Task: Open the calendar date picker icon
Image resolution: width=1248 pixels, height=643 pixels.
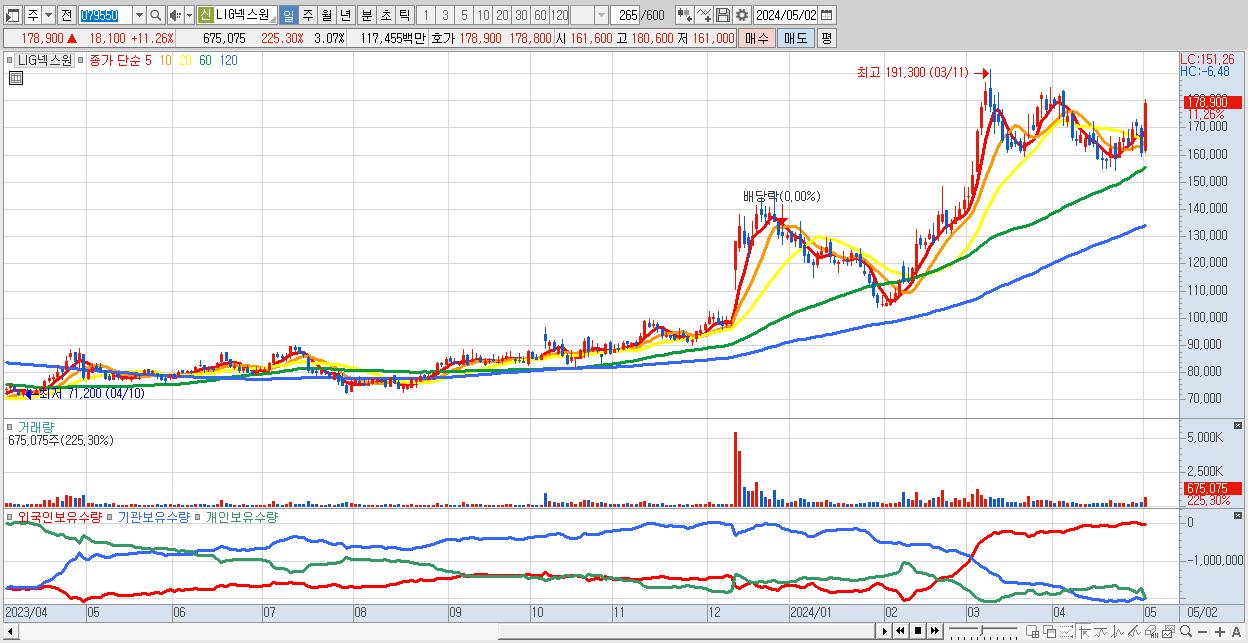Action: (827, 15)
